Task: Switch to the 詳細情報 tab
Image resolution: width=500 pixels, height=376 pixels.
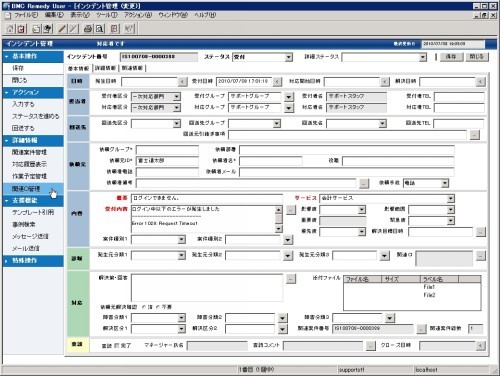Action: tap(105, 68)
